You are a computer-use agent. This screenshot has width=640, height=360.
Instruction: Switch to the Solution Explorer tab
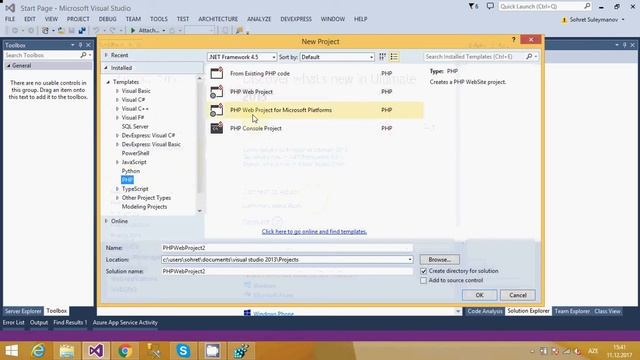(528, 311)
